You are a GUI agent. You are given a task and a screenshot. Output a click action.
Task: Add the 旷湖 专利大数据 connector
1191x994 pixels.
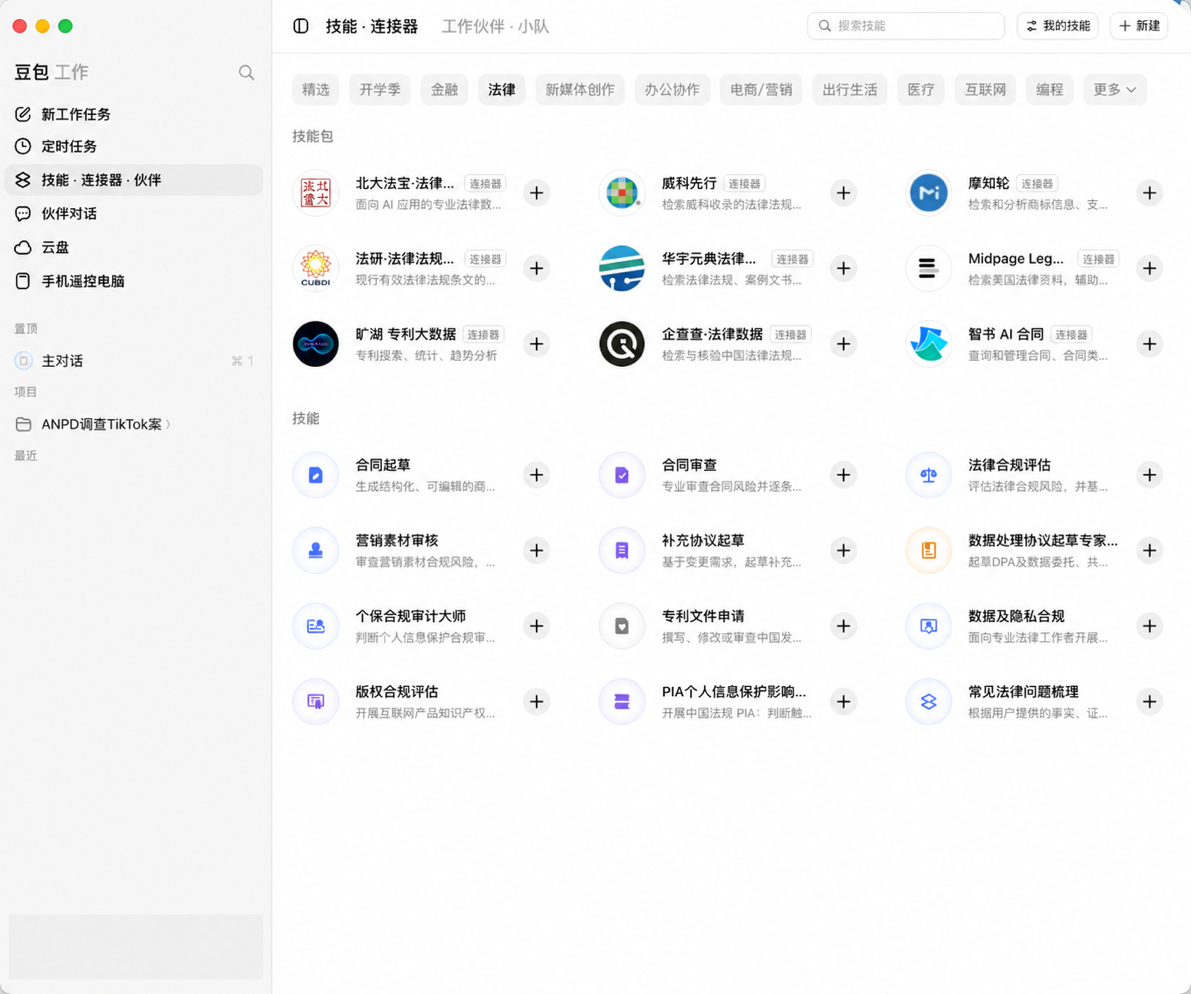click(536, 344)
